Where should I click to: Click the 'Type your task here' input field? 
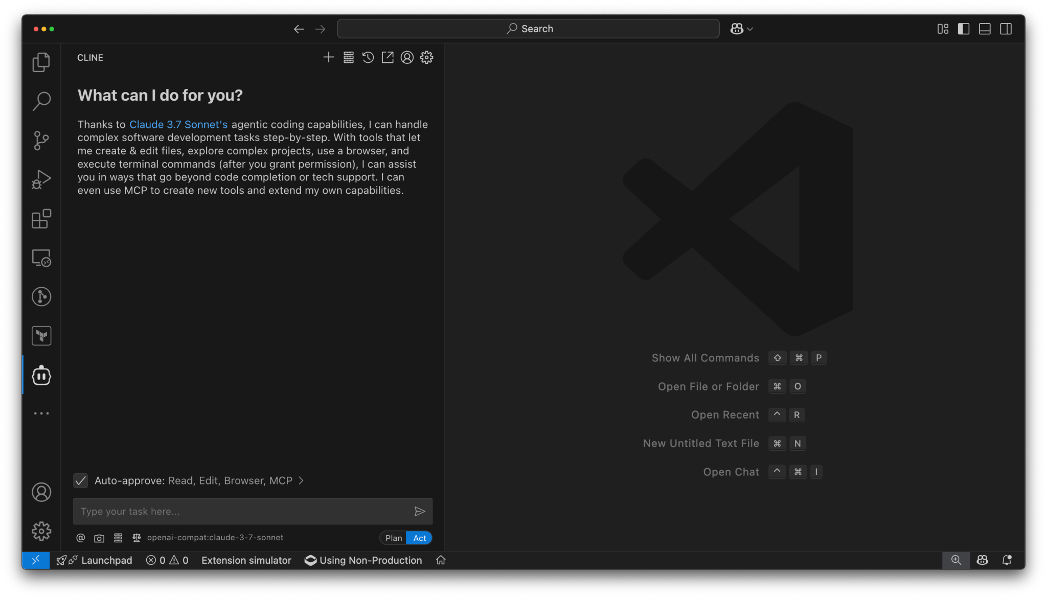[240, 511]
